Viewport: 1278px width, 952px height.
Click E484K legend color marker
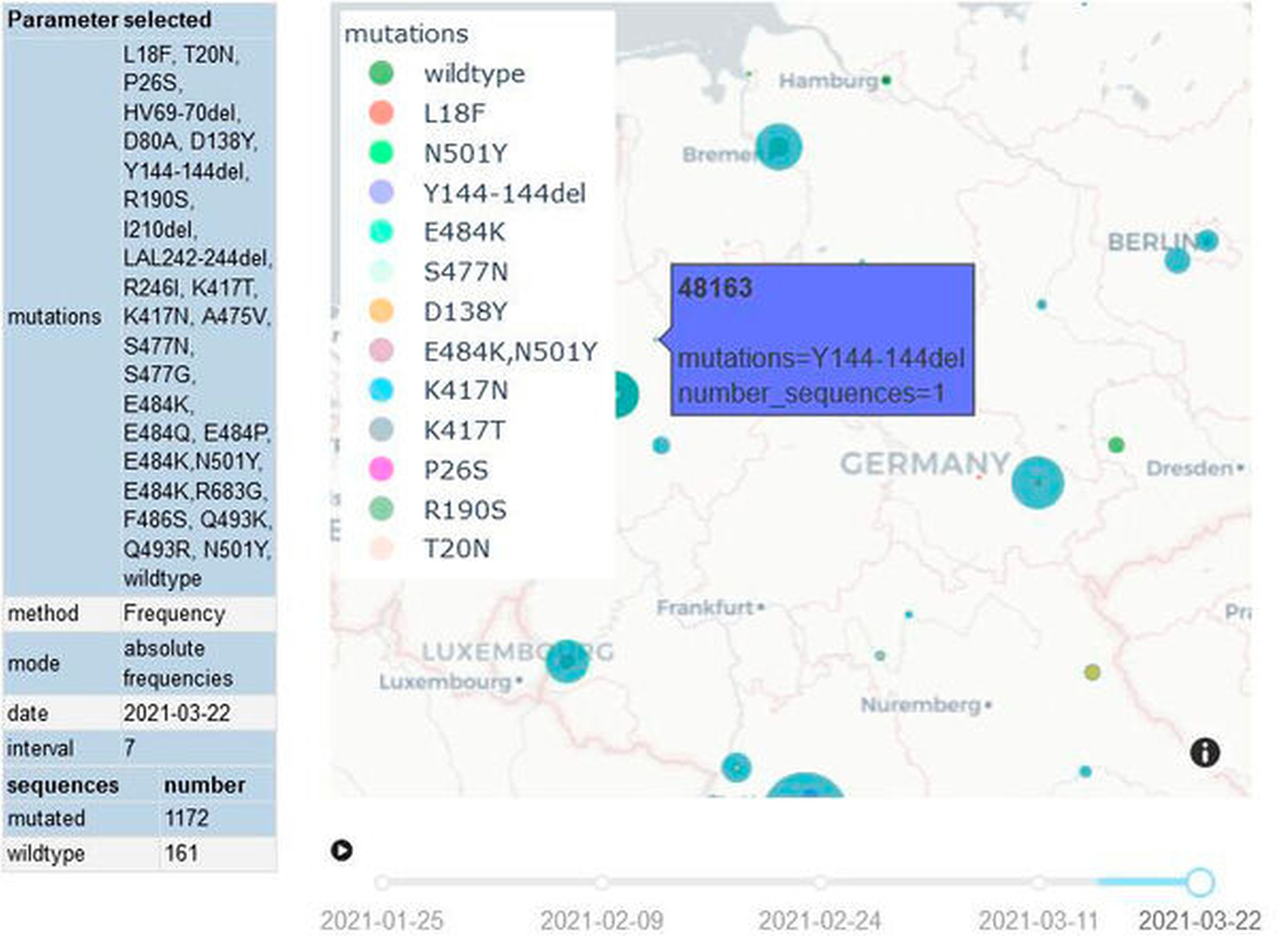pyautogui.click(x=381, y=232)
